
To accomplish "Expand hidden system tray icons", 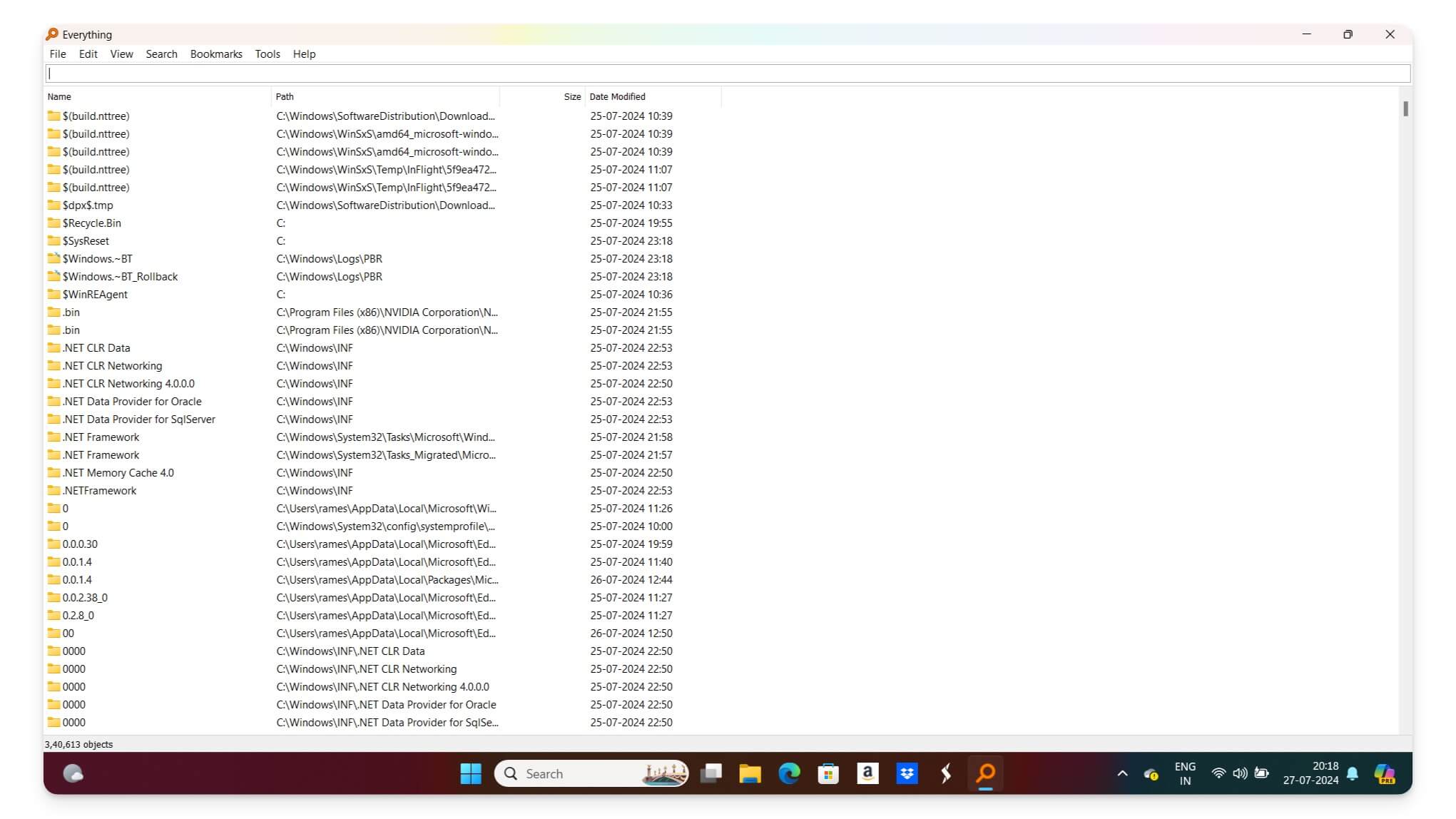I will pos(1121,773).
